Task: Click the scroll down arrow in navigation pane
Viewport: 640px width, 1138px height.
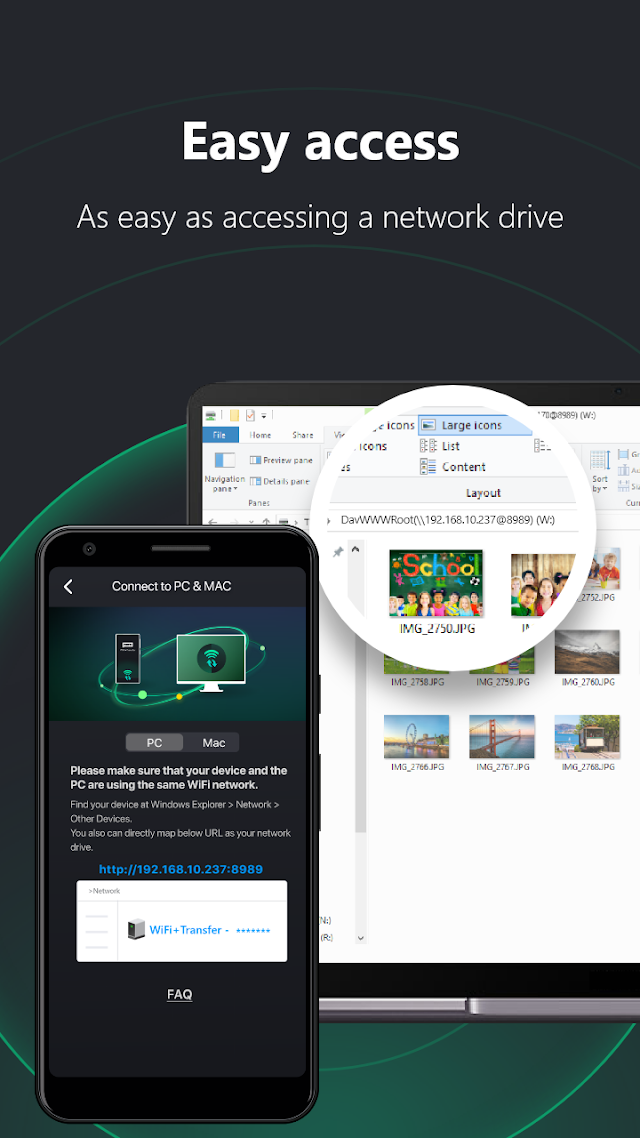Action: (361, 938)
